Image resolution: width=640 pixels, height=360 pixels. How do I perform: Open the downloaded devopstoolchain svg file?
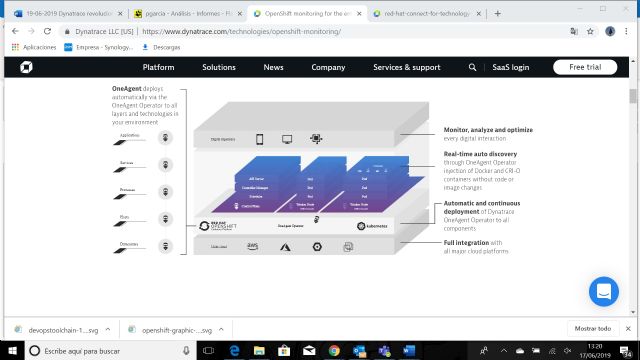click(x=57, y=330)
